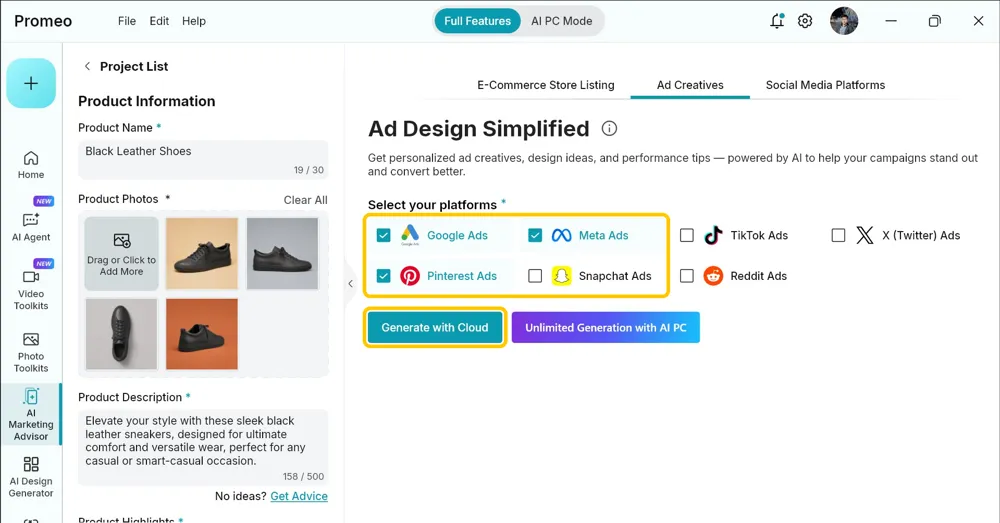Open the AI Agent sidebar icon
The height and width of the screenshot is (523, 1000).
tap(31, 227)
